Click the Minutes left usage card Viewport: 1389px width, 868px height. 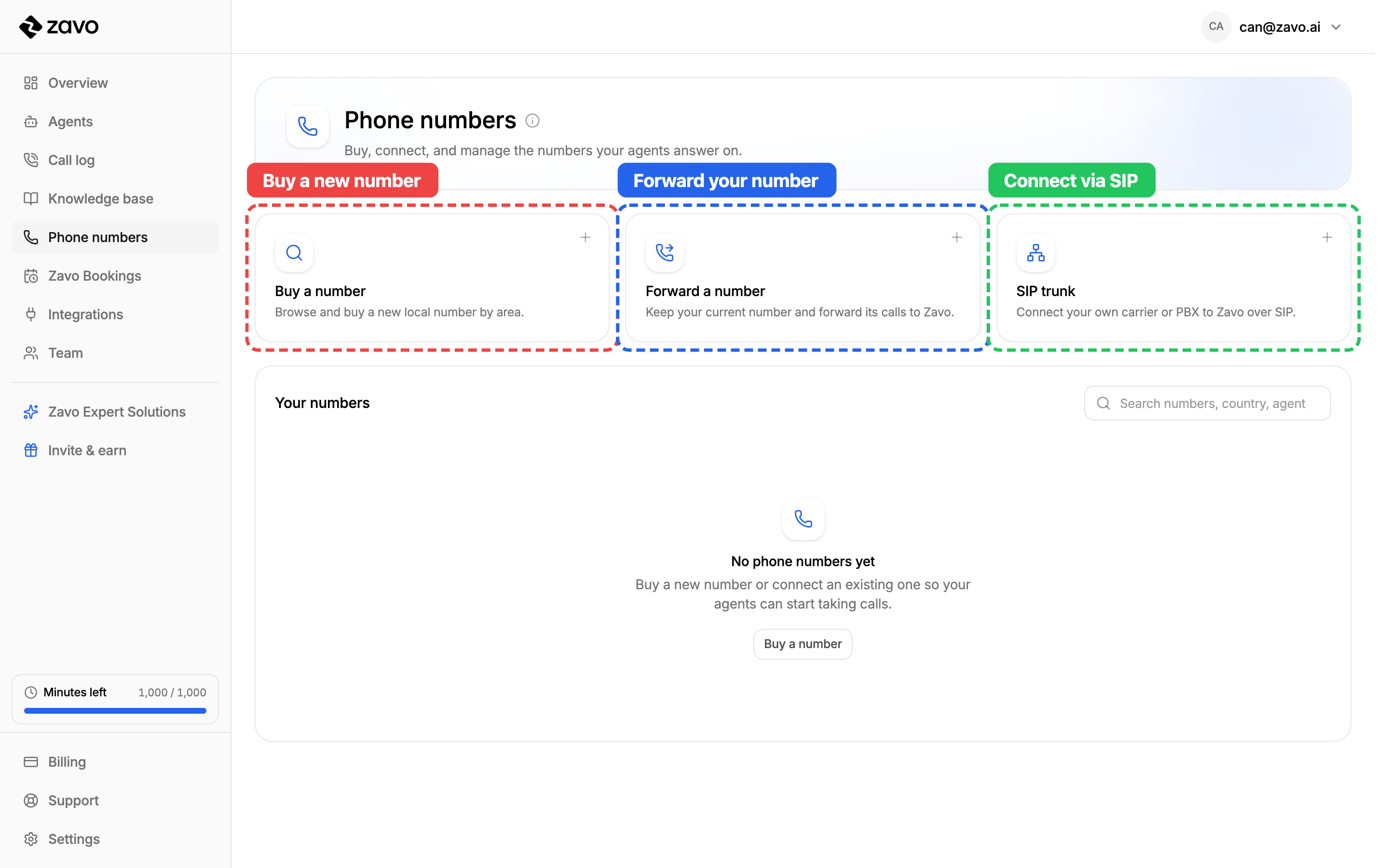click(x=115, y=699)
